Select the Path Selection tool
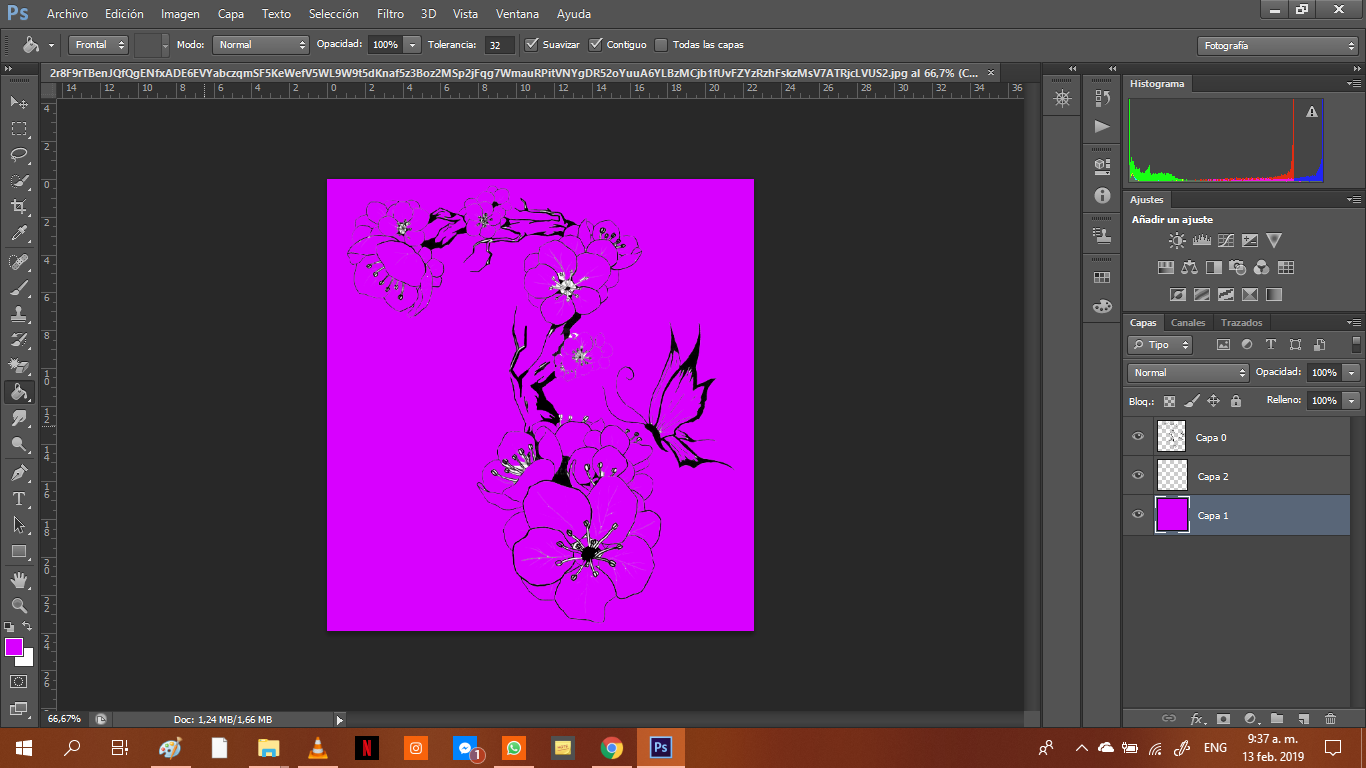 tap(19, 525)
